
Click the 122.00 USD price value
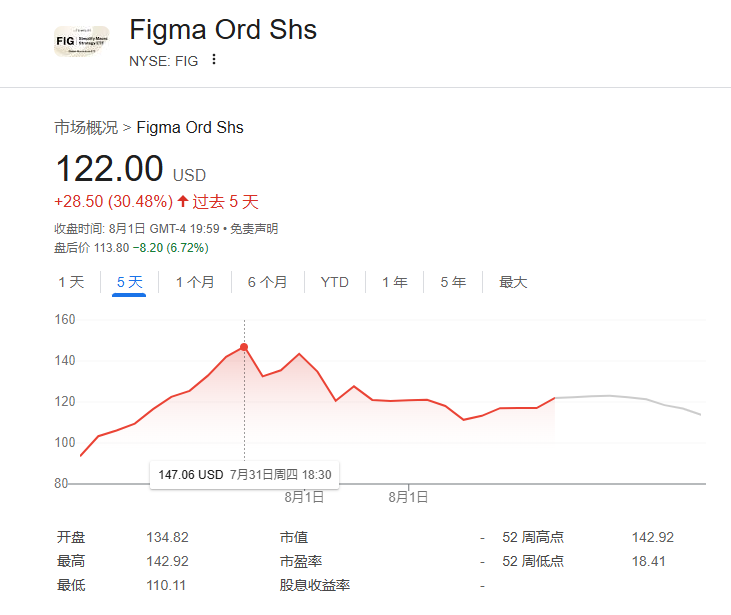coord(108,169)
